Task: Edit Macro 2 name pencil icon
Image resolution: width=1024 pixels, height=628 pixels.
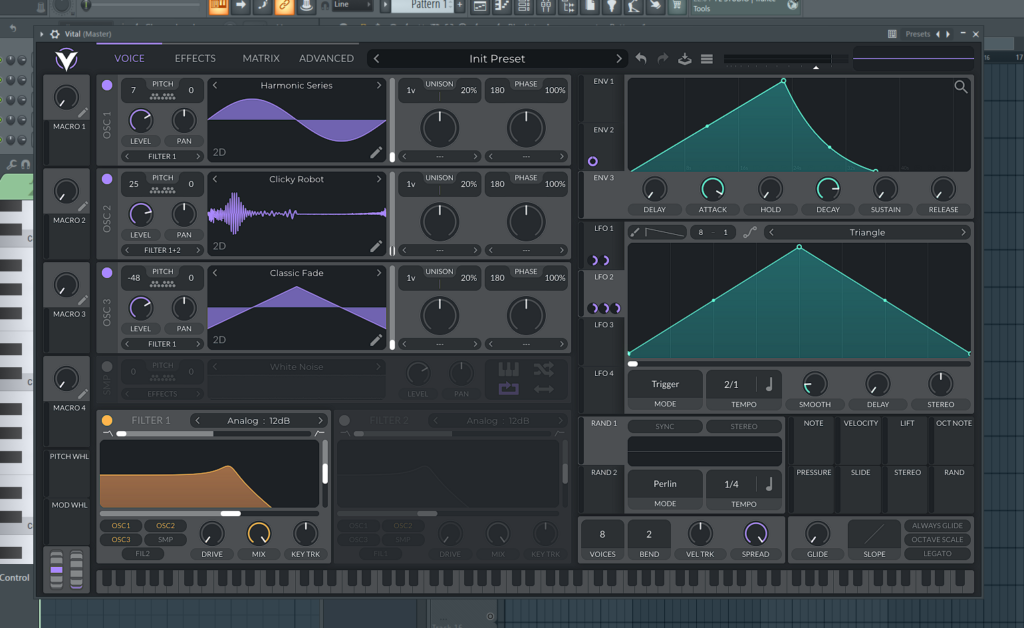Action: coord(82,207)
